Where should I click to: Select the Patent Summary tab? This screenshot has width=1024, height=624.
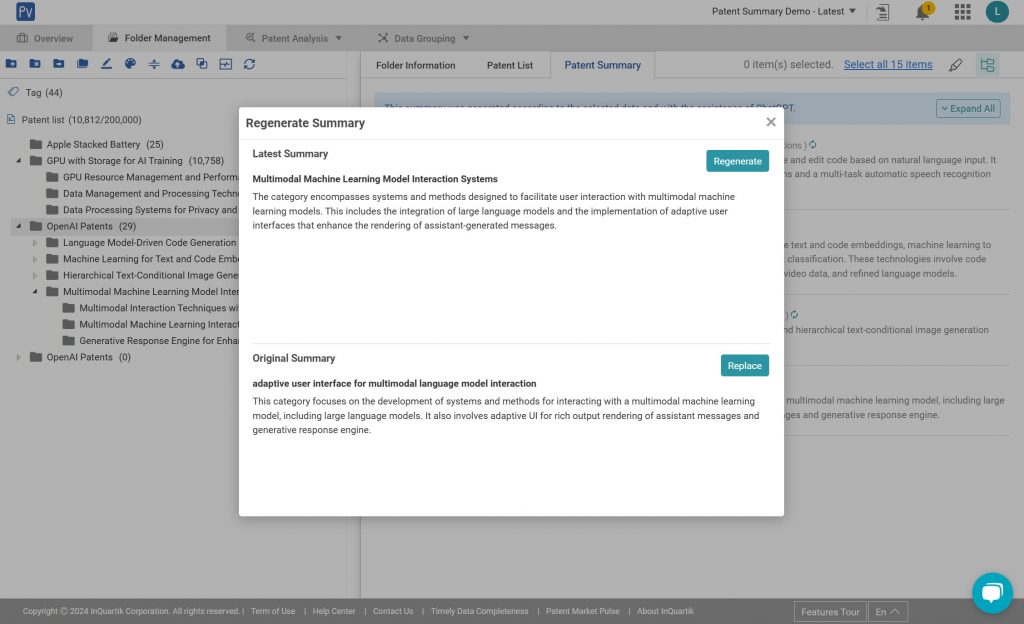[x=602, y=65]
